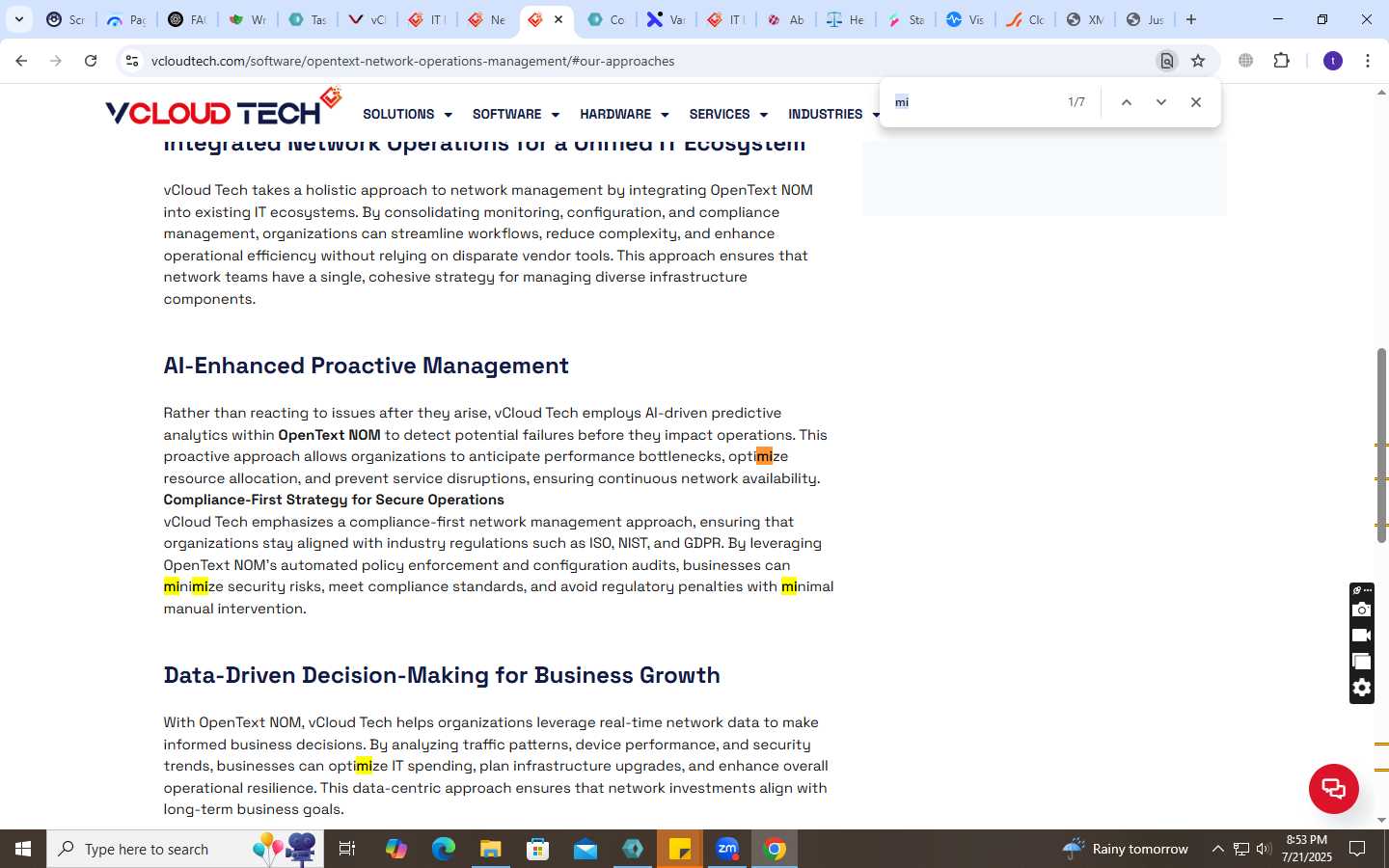
Task: Open the Chrome profile avatar
Action: (x=1333, y=61)
